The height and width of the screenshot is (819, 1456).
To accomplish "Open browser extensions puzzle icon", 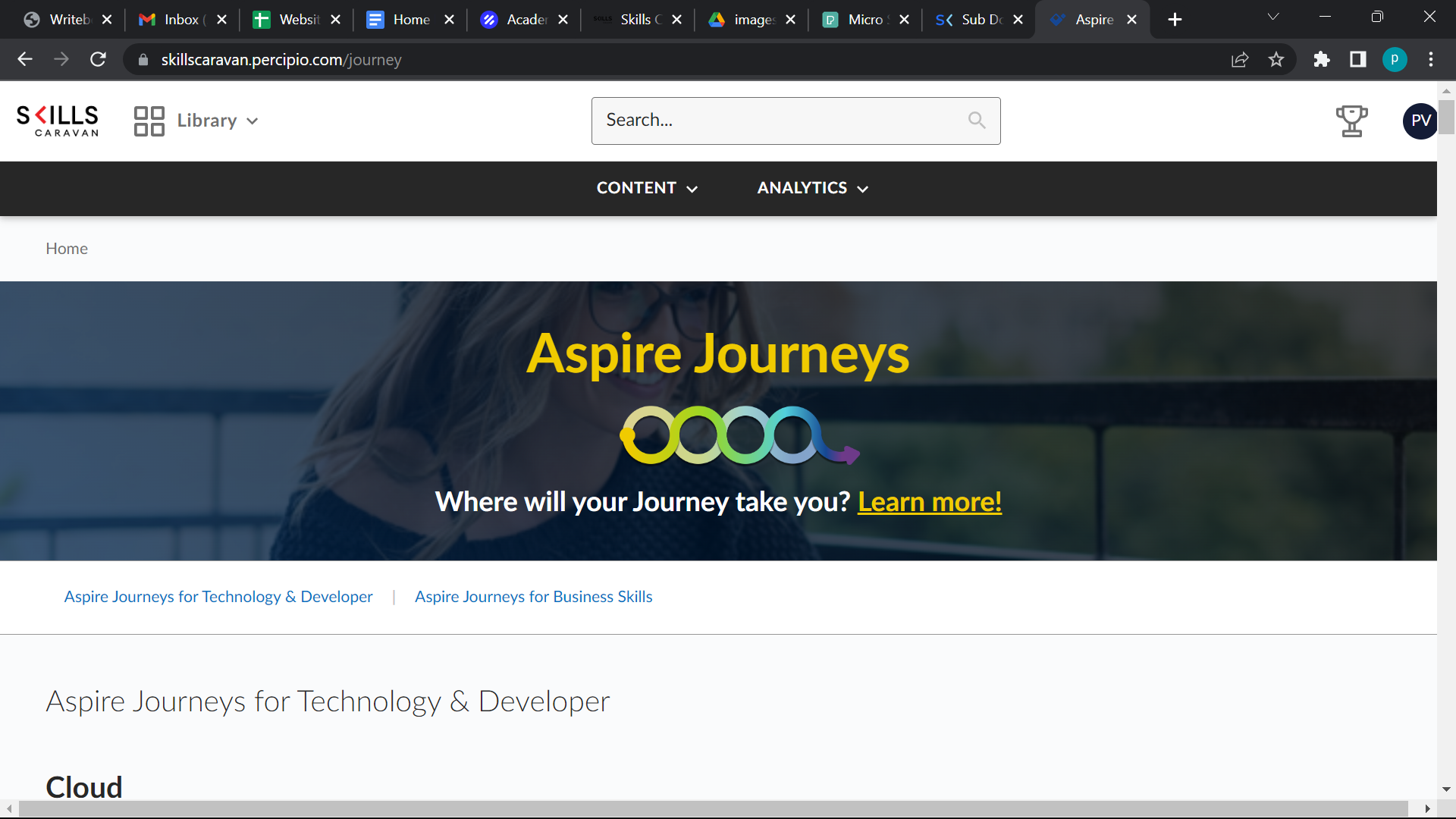I will click(1322, 59).
